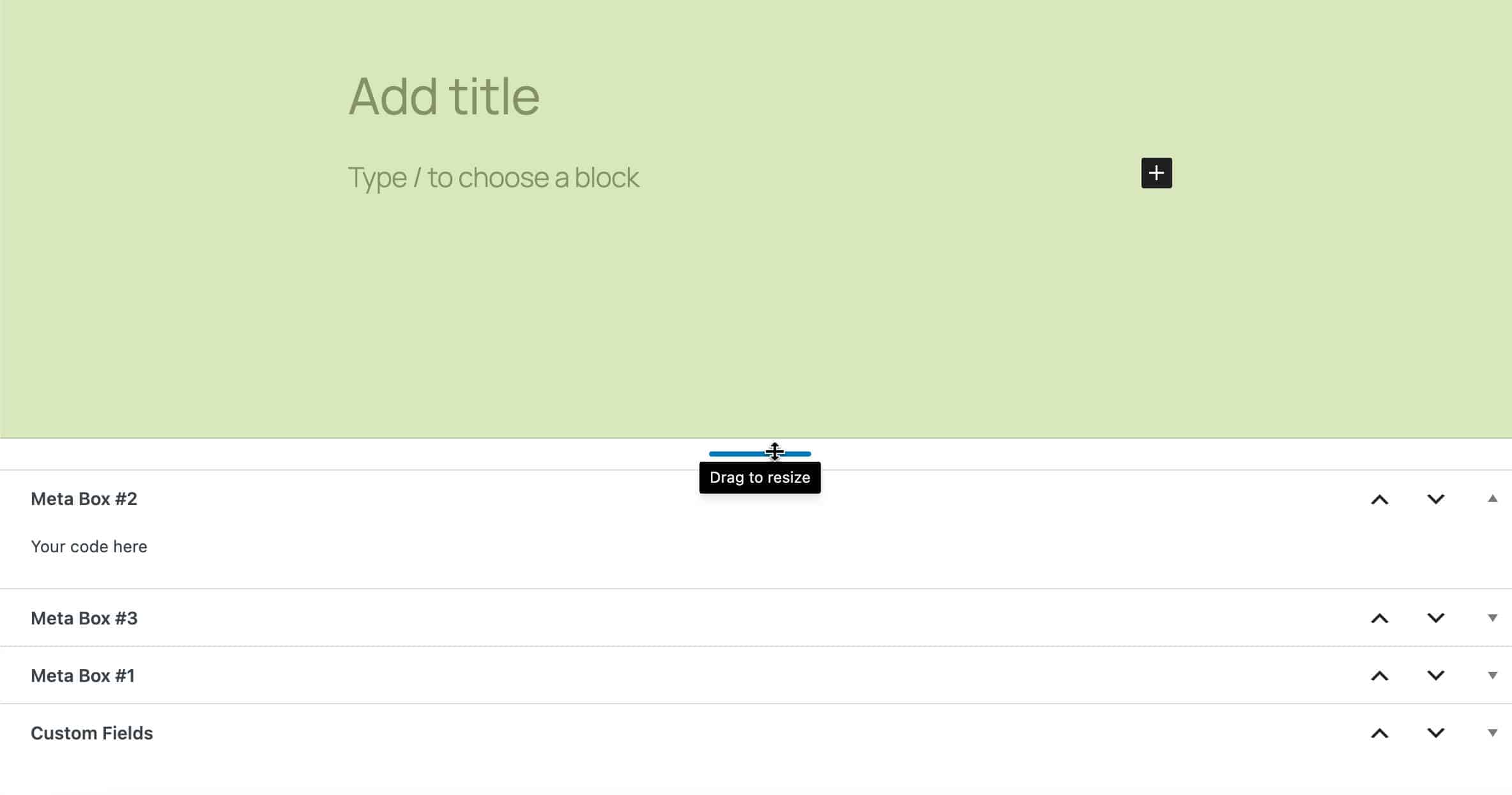This screenshot has height=795, width=1512.
Task: Collapse Meta Box #3 upward
Action: click(x=1380, y=618)
